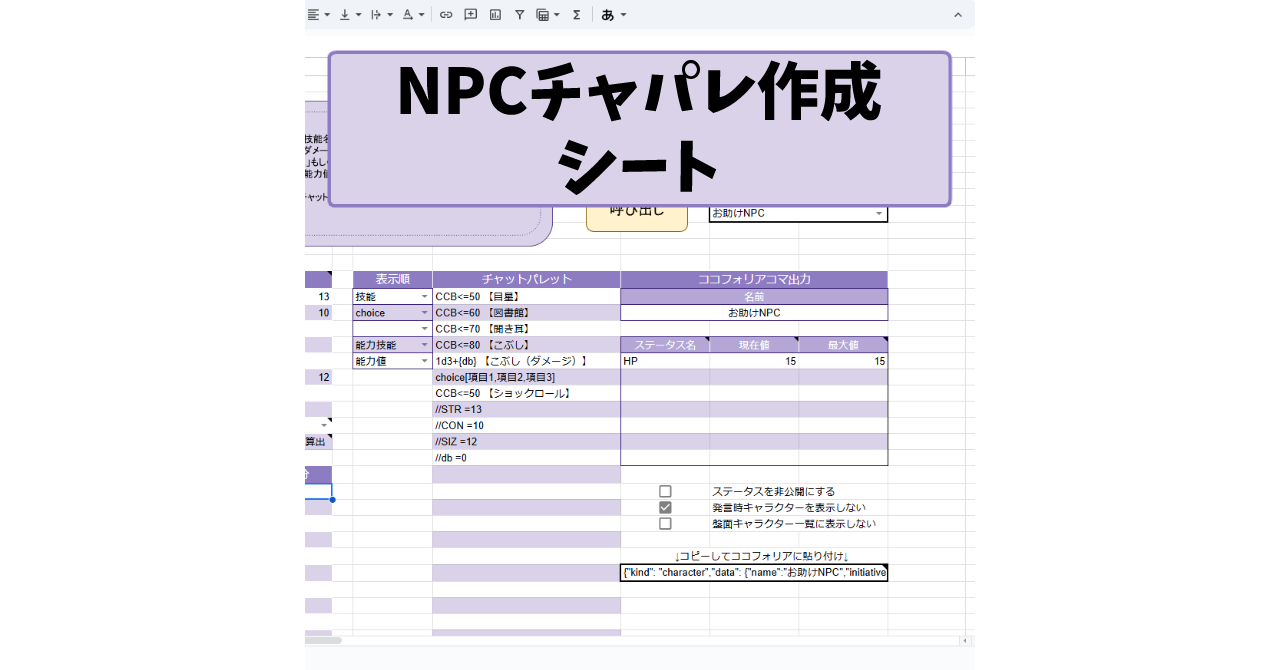Click the tables icon in the toolbar
Screen dimensions: 1280x670
[x=545, y=15]
